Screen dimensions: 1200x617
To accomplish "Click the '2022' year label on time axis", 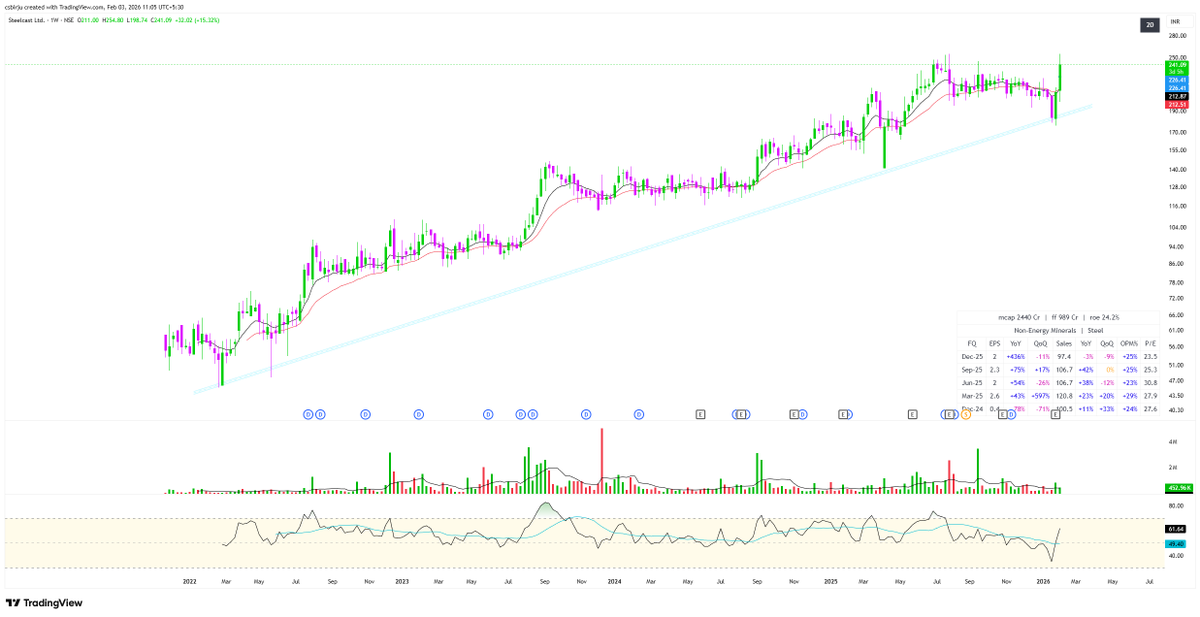I will coord(190,580).
